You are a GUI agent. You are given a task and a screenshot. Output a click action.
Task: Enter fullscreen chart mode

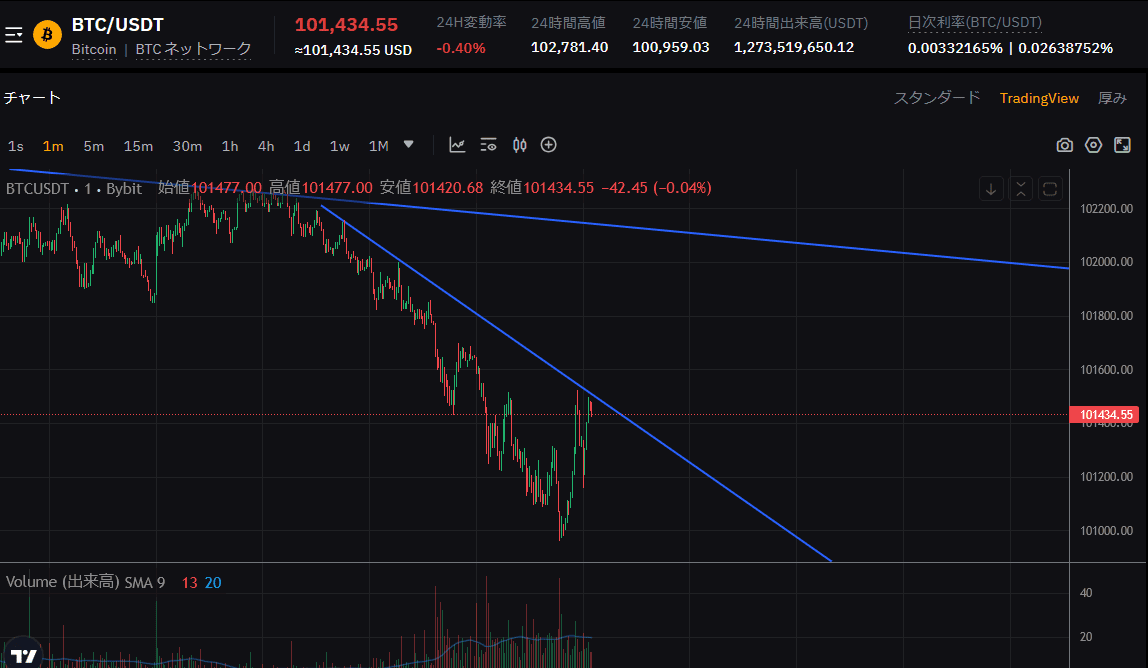click(x=1123, y=145)
